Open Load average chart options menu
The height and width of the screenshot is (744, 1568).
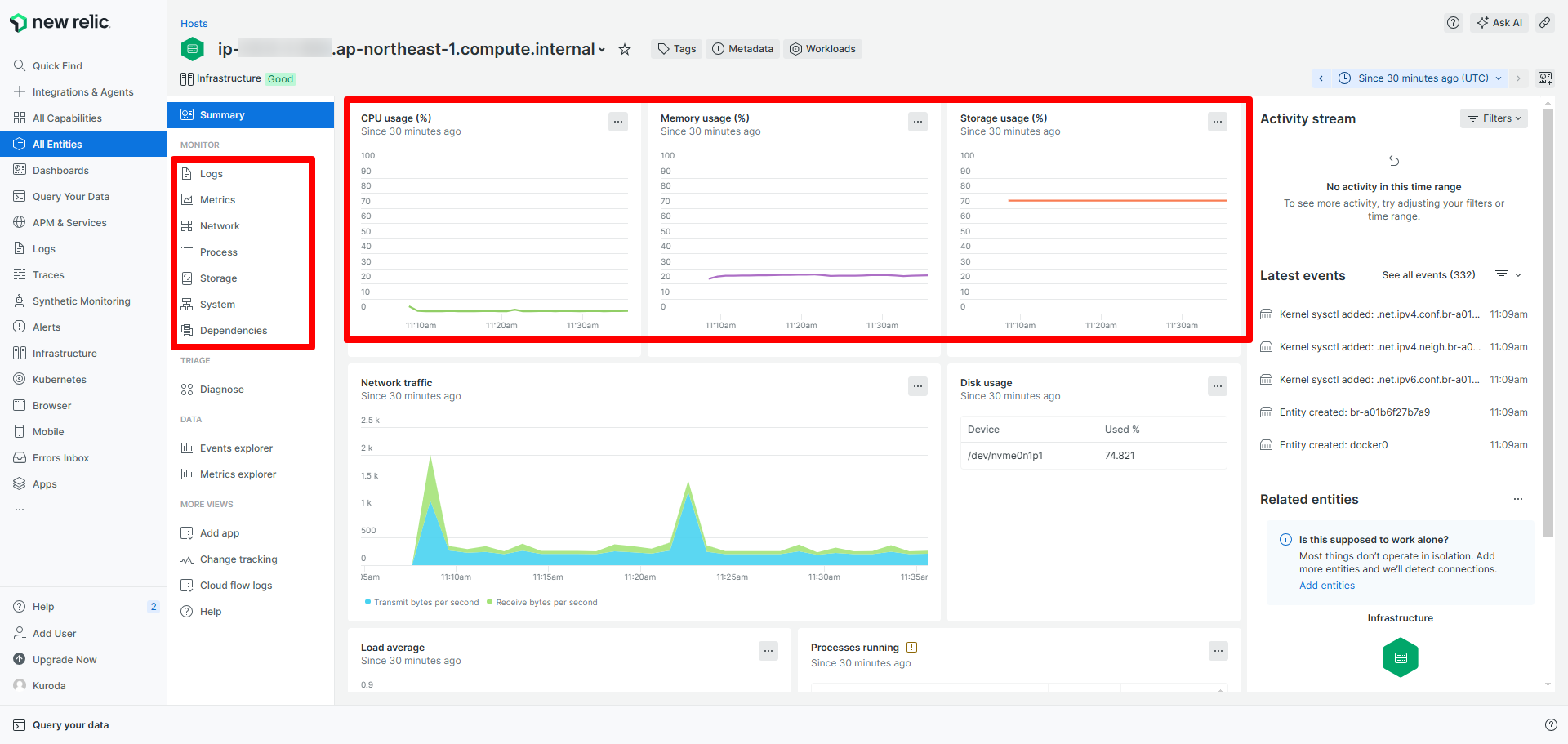click(768, 651)
